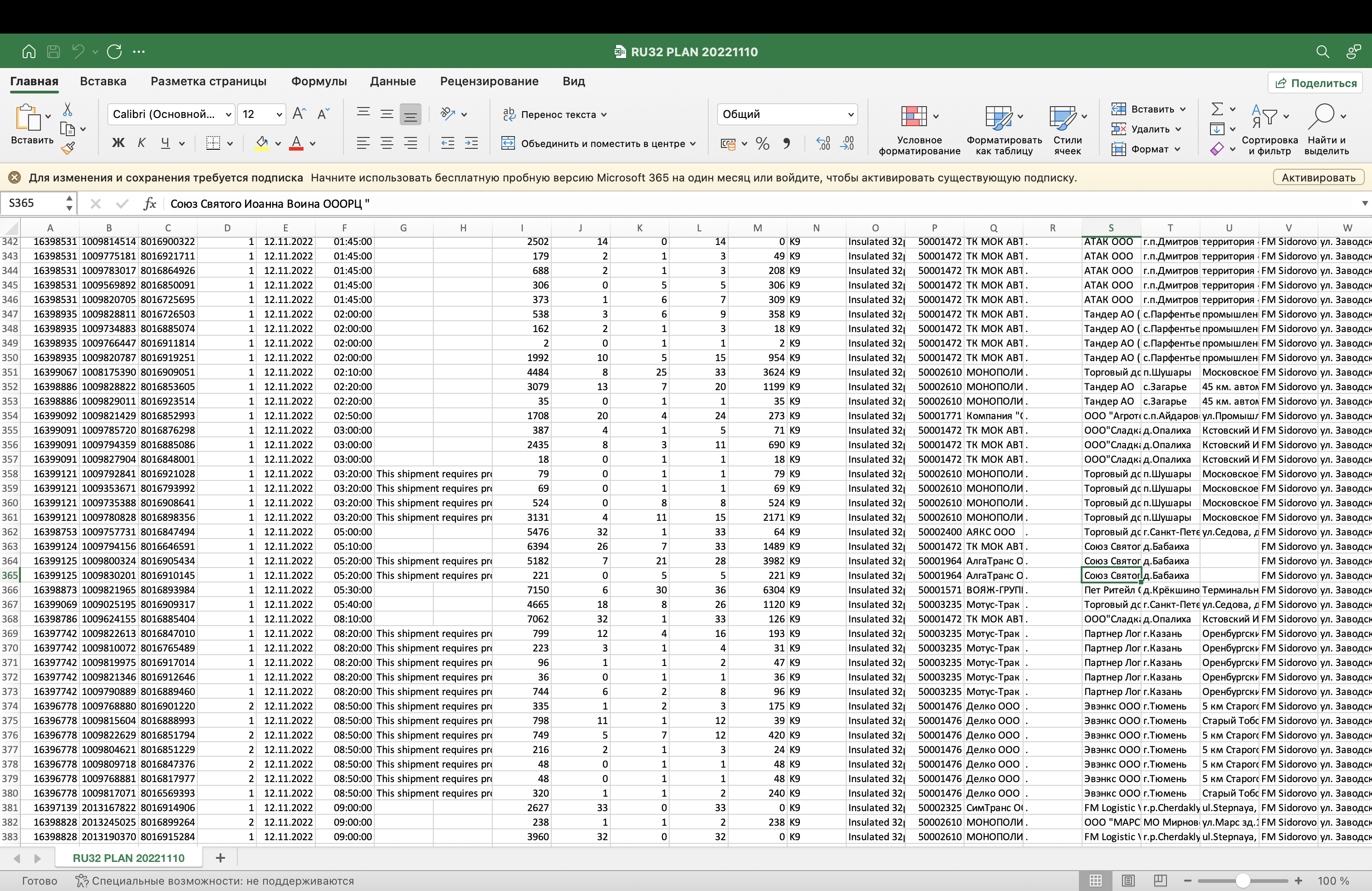
Task: Center text horizontally
Action: pos(387,143)
